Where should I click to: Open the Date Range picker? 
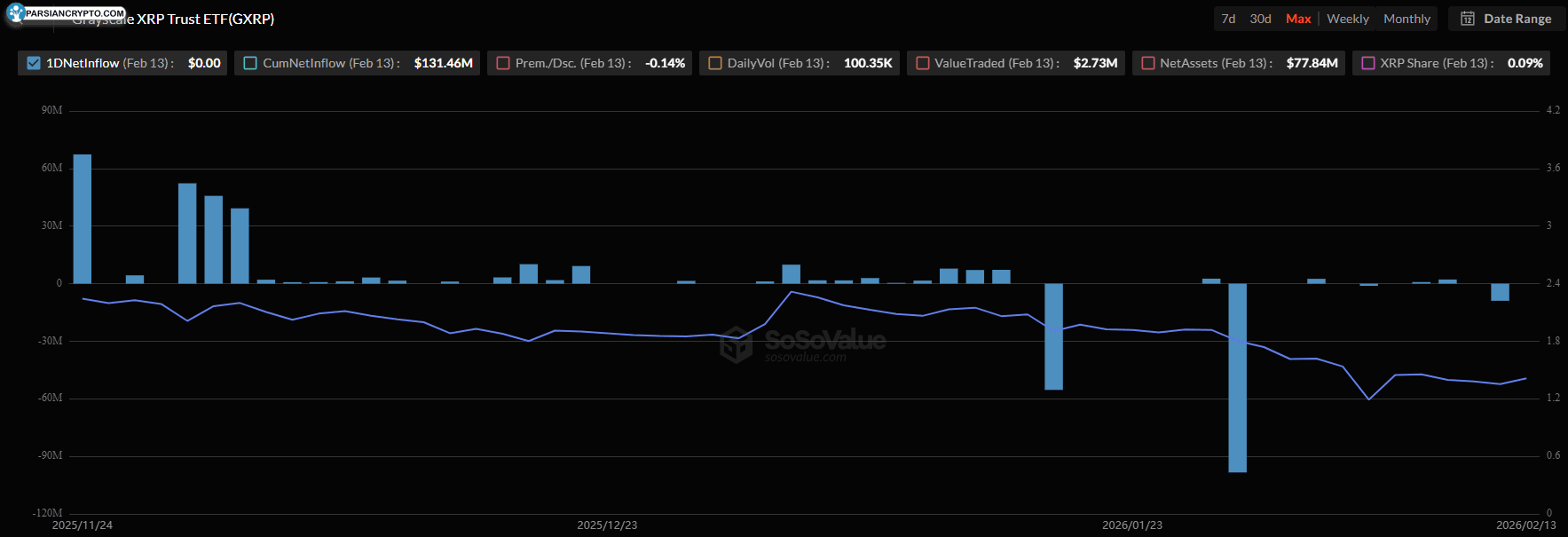click(1507, 19)
